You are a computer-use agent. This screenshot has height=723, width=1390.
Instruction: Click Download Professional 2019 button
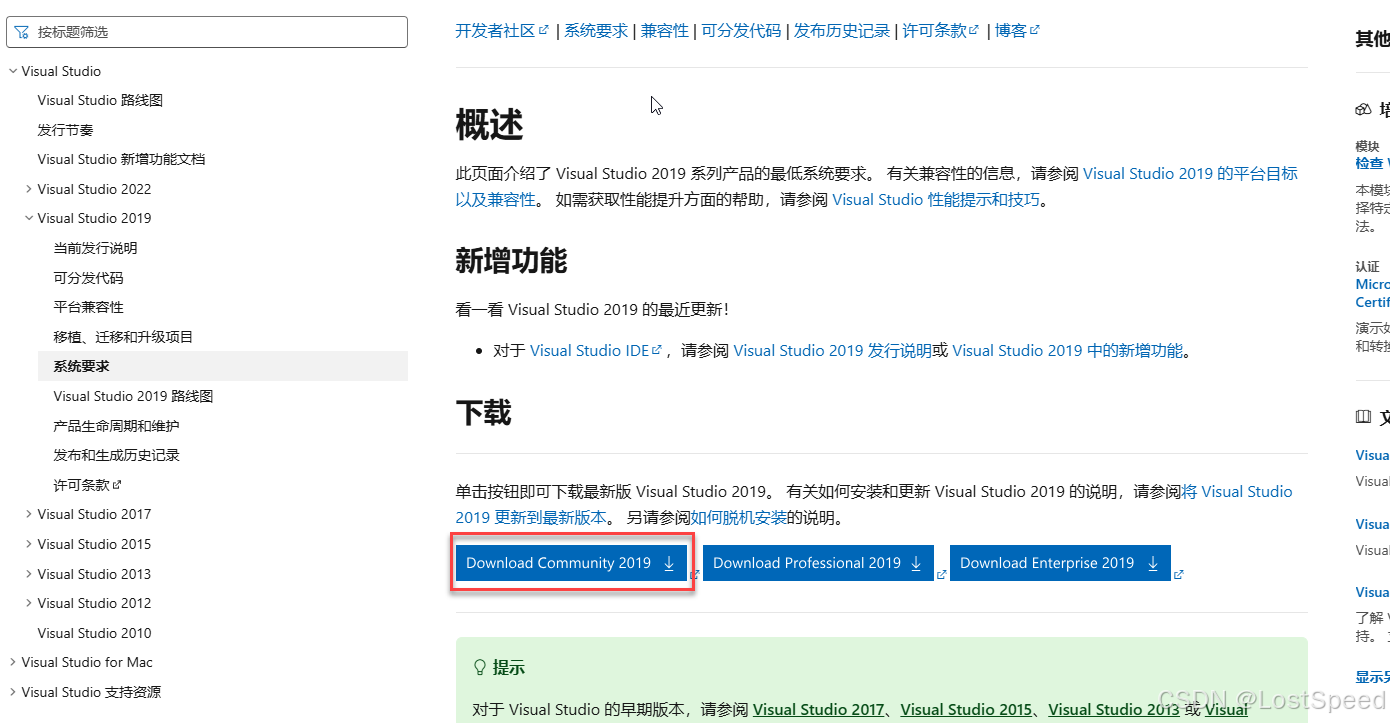point(818,563)
